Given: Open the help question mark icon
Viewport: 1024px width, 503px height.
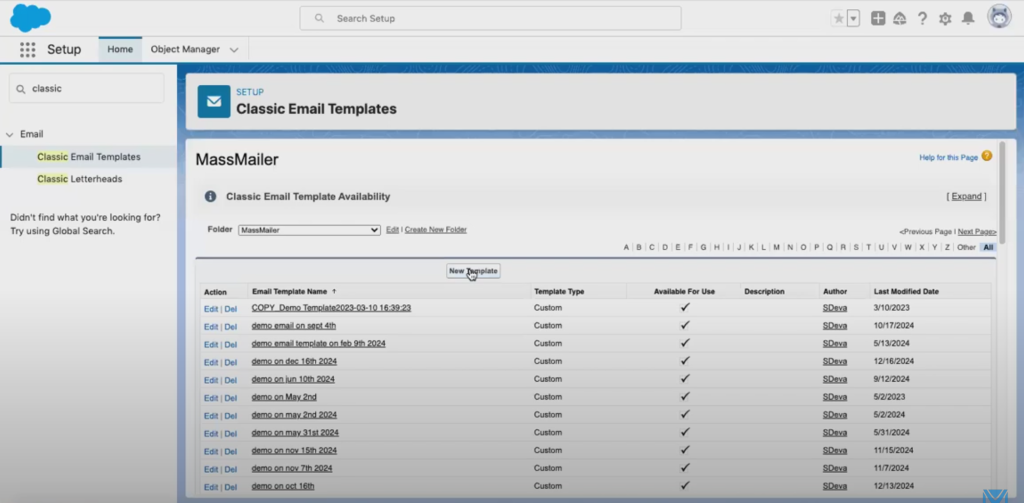Looking at the screenshot, I should pyautogui.click(x=922, y=18).
